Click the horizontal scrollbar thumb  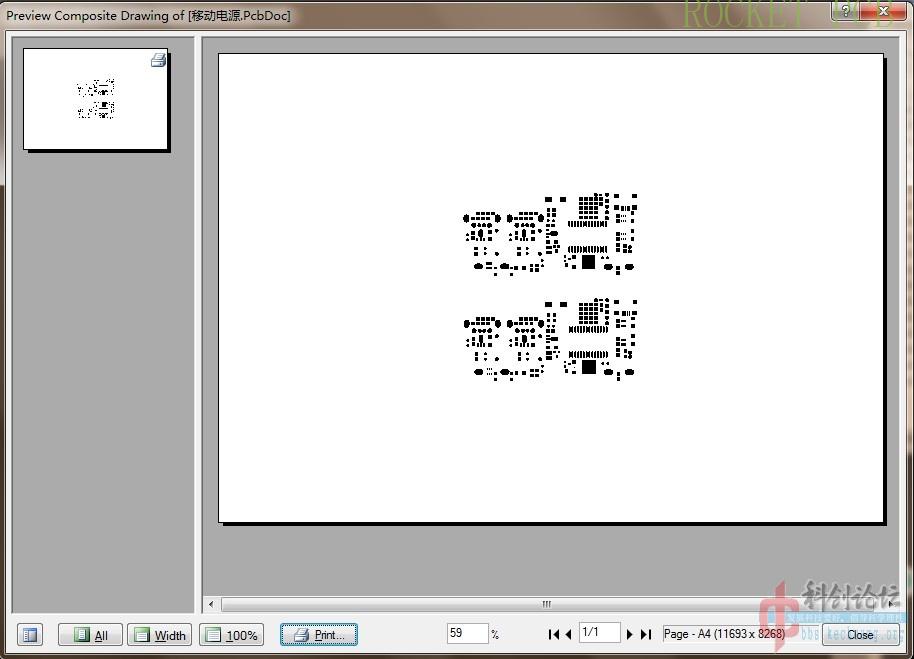coord(546,604)
